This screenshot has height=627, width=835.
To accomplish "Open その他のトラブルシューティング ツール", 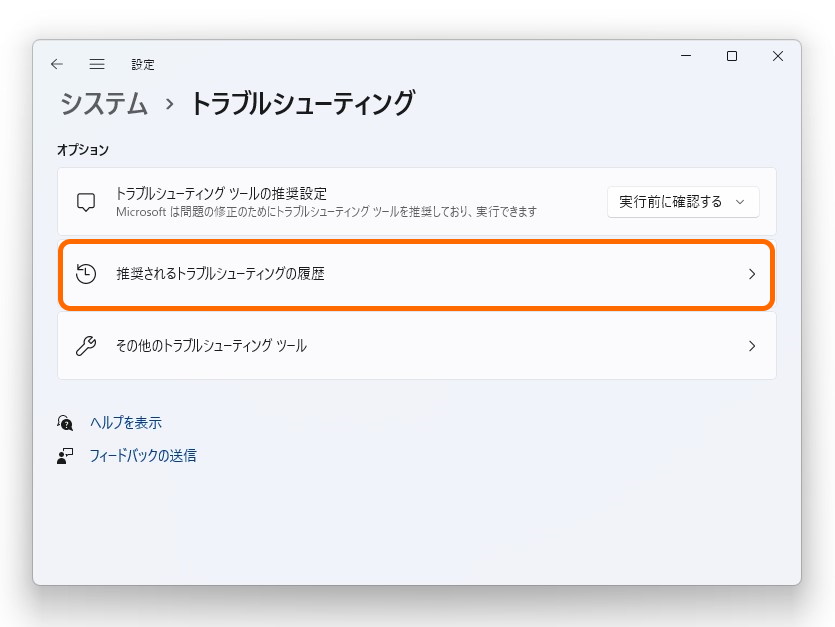I will [x=211, y=346].
